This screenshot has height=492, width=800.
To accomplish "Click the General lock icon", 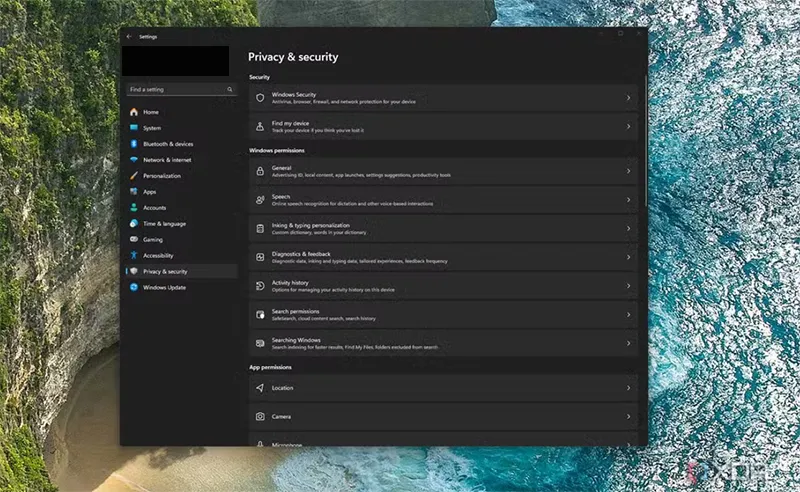I will pyautogui.click(x=260, y=171).
